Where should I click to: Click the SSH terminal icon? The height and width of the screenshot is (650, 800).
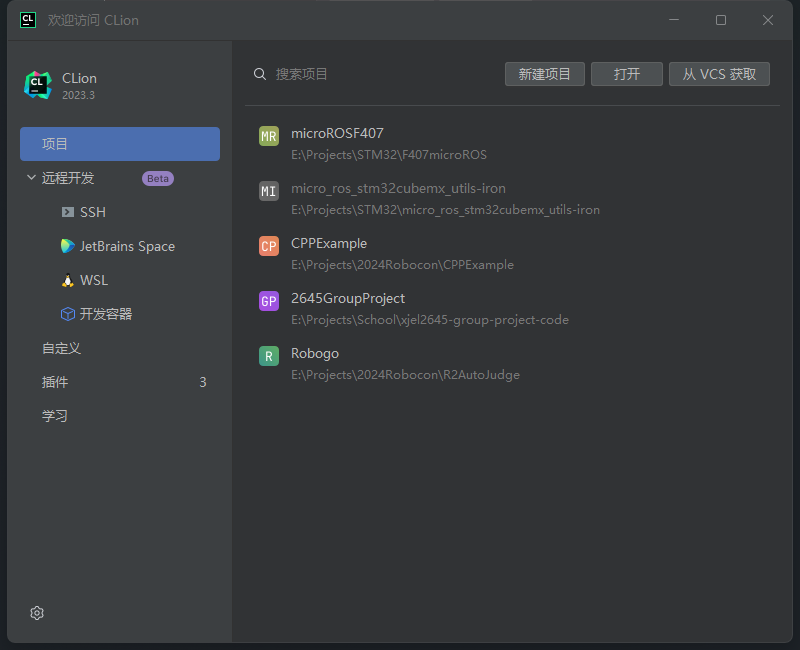(x=68, y=212)
